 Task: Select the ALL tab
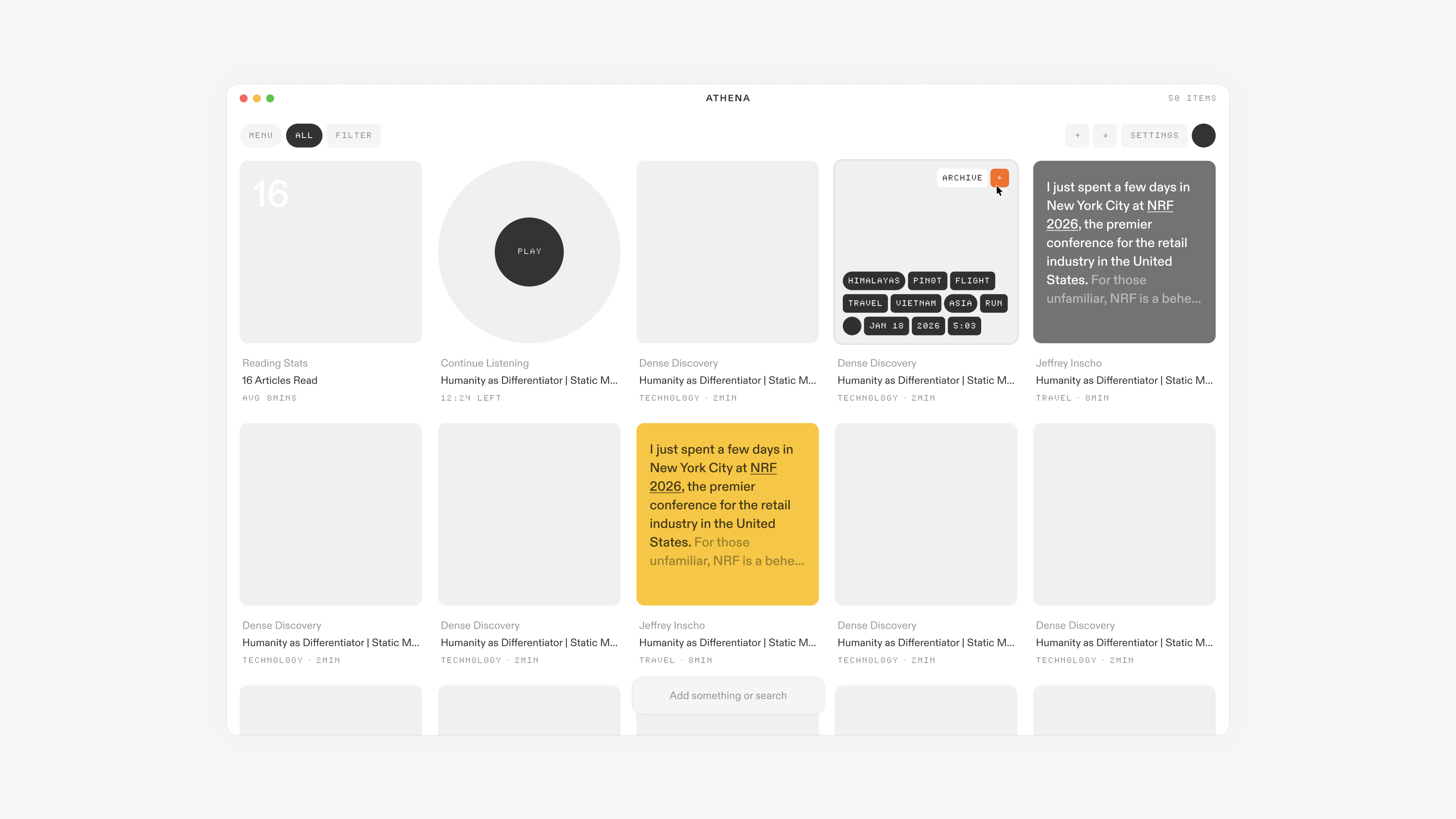(304, 136)
